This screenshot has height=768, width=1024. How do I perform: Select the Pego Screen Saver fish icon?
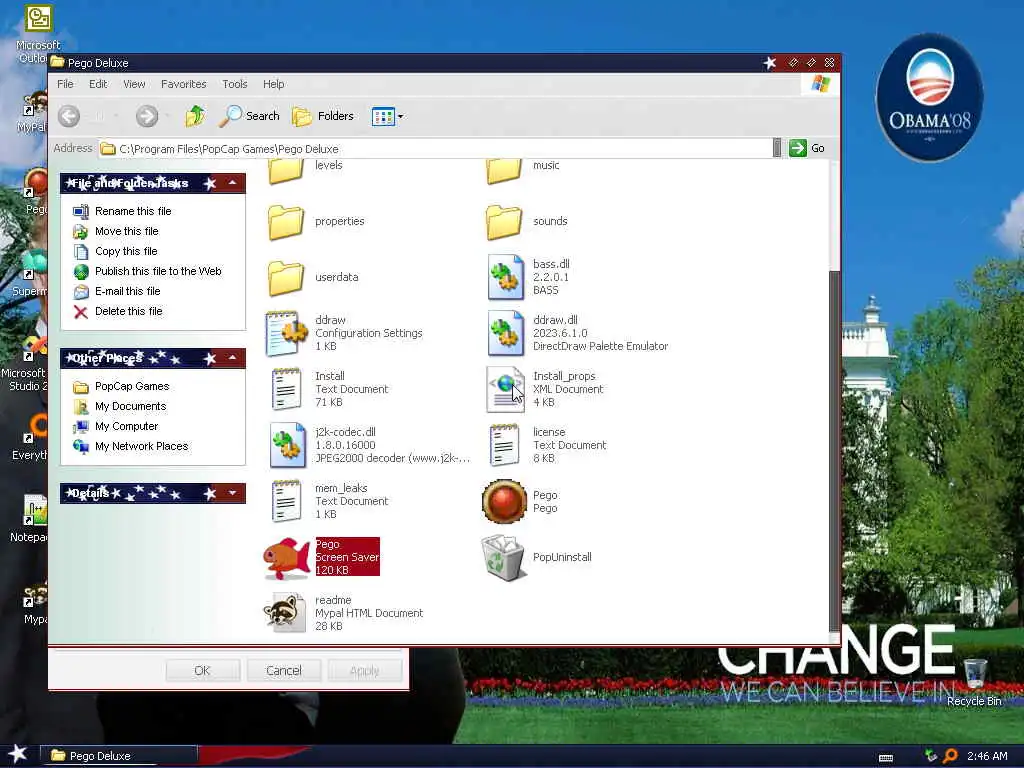286,558
